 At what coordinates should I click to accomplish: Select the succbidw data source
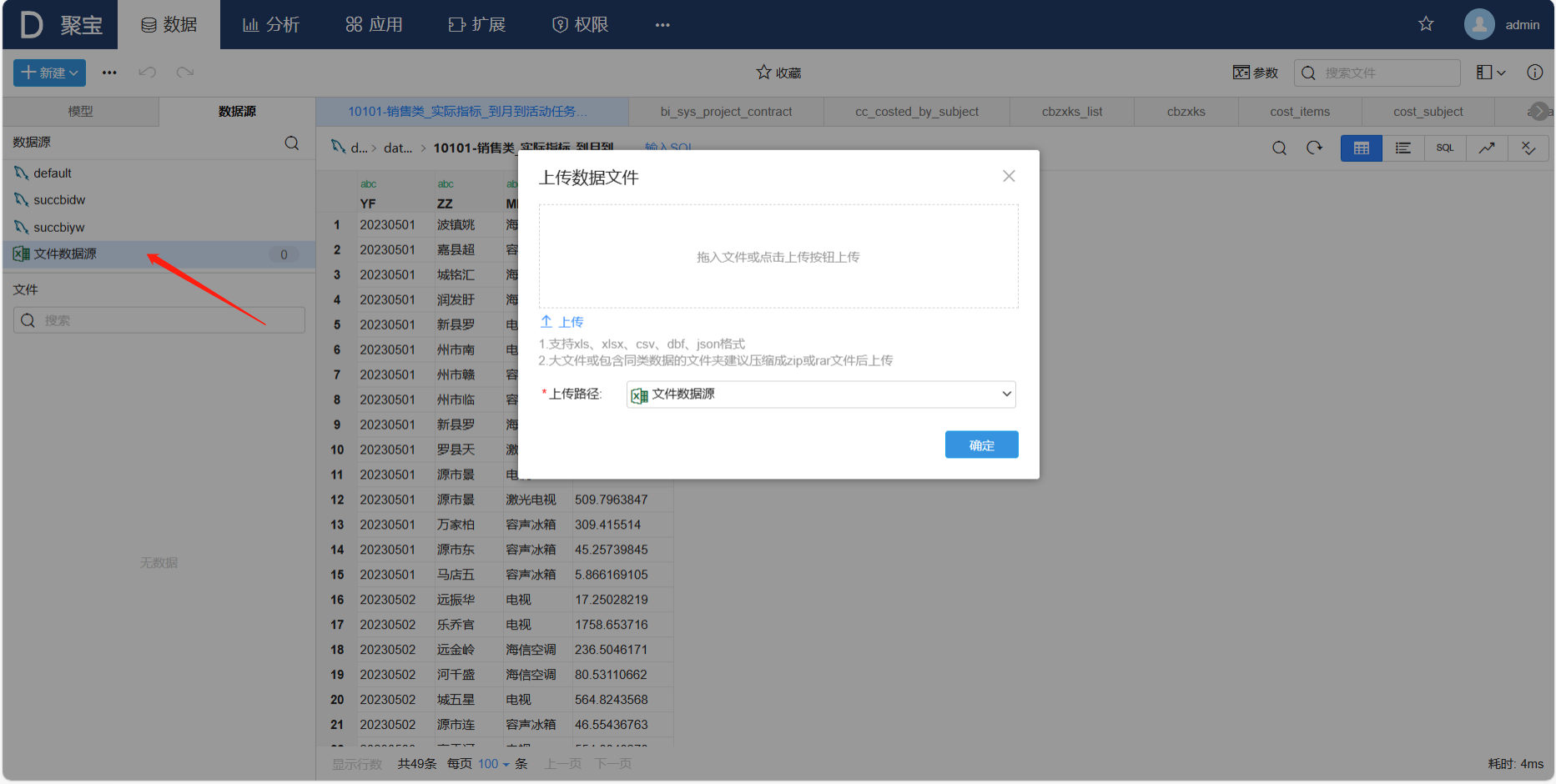(159, 200)
